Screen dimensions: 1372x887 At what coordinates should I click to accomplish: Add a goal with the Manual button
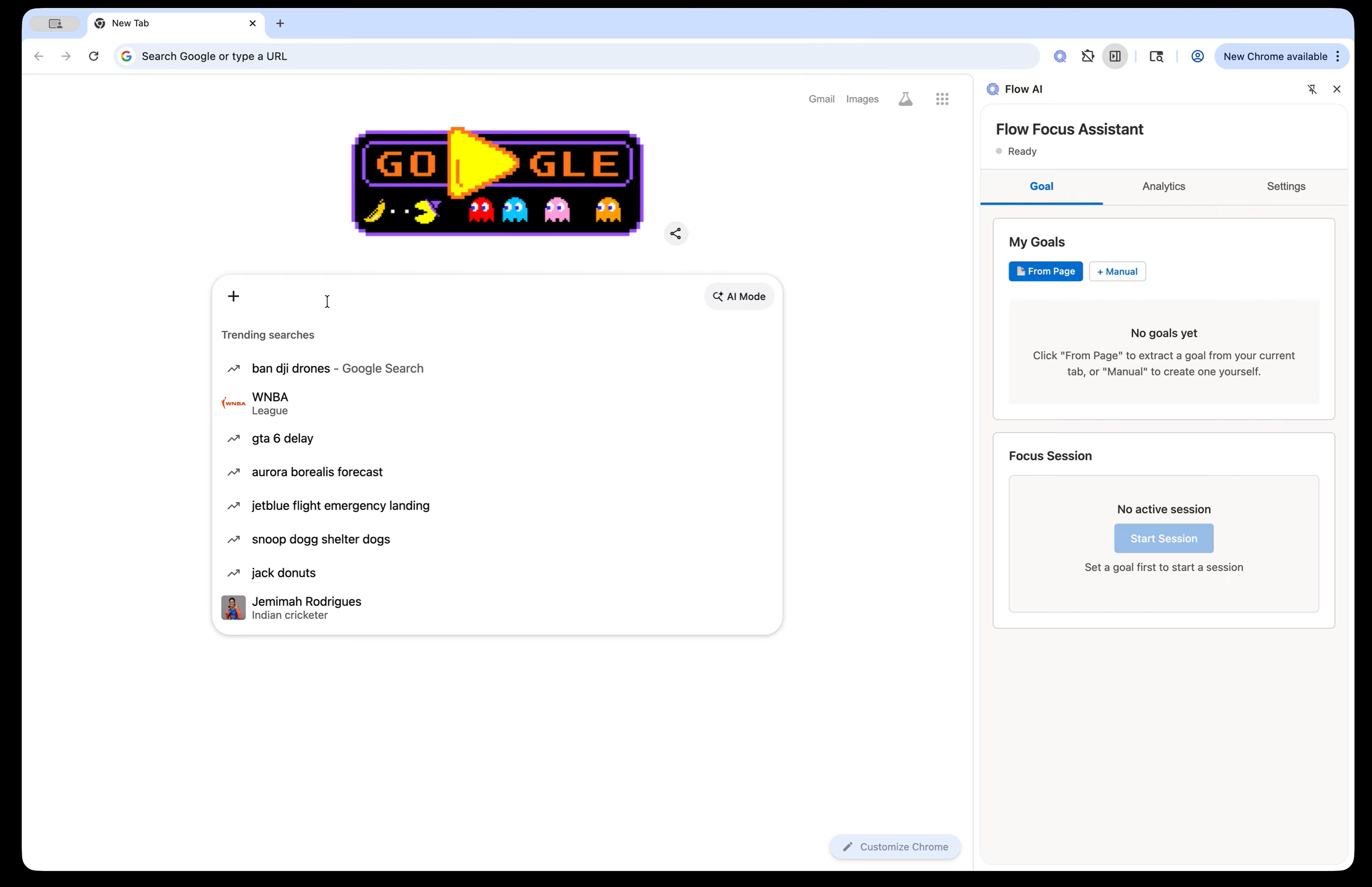coord(1116,271)
